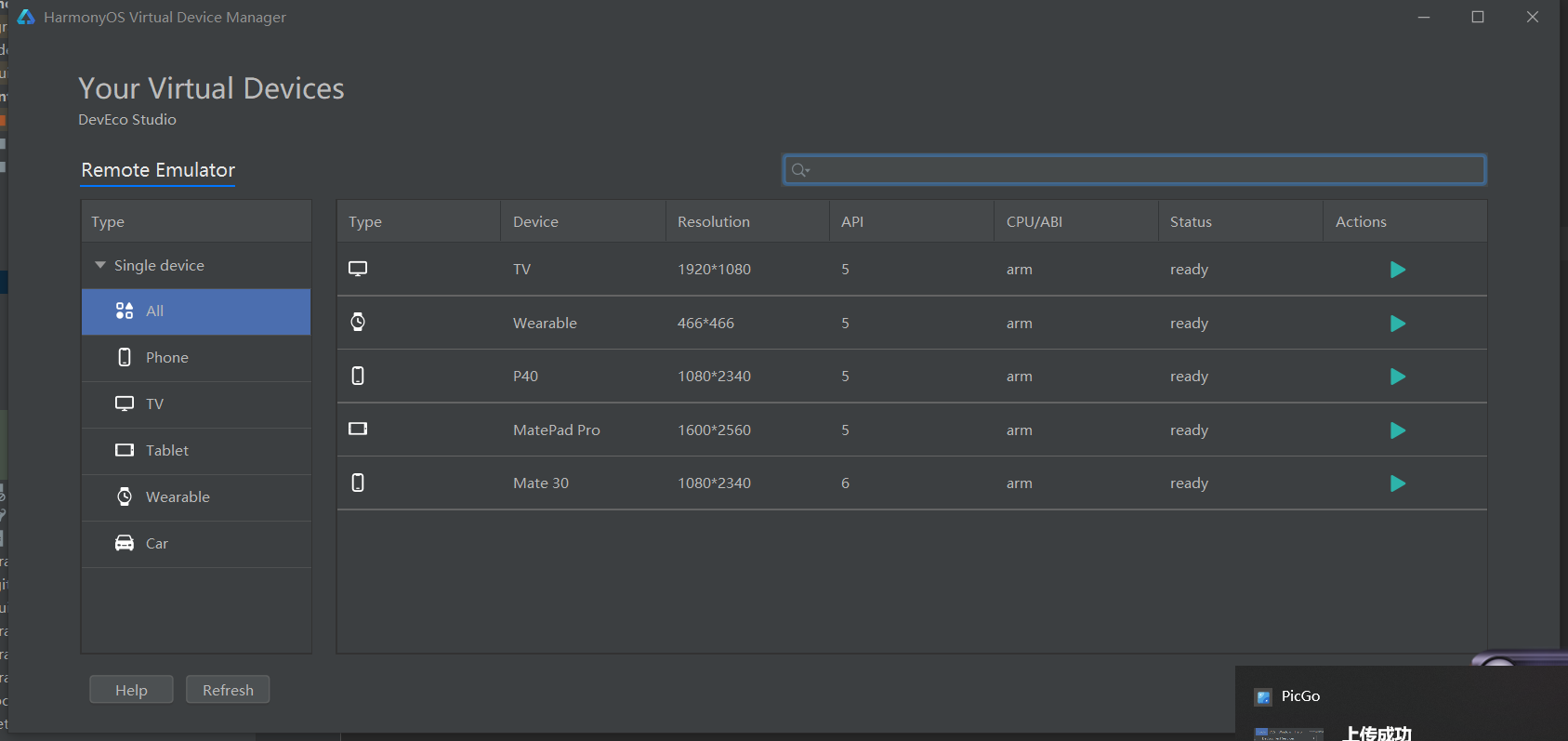Click the DevEco logo in the title bar

[x=26, y=17]
